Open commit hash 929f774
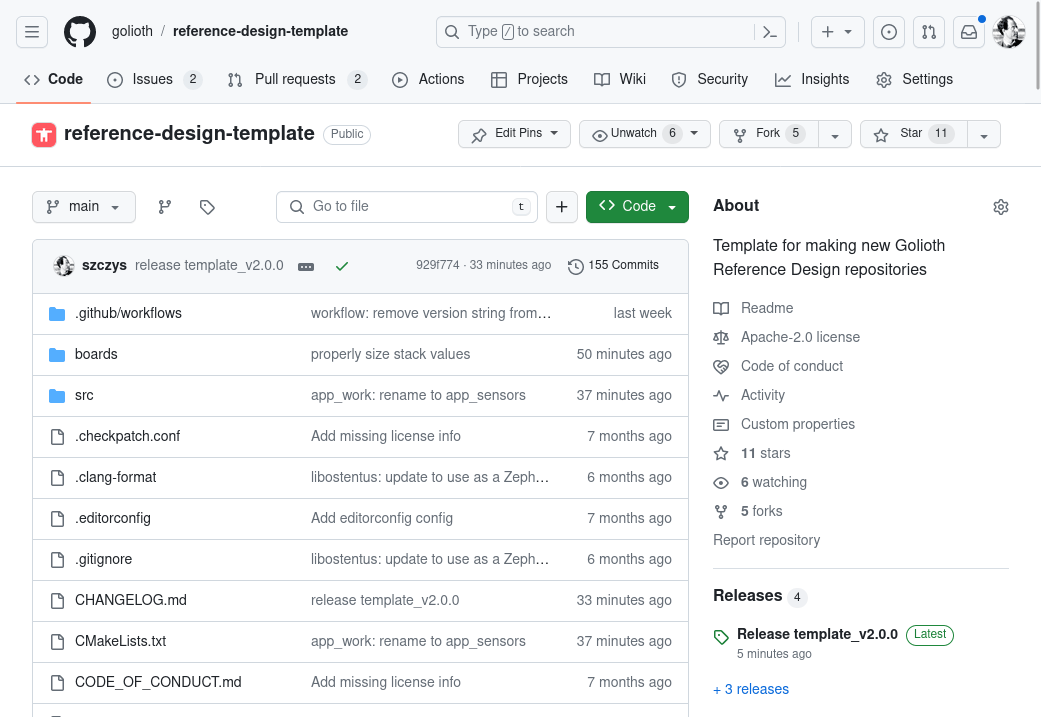The height and width of the screenshot is (717, 1041). click(438, 265)
